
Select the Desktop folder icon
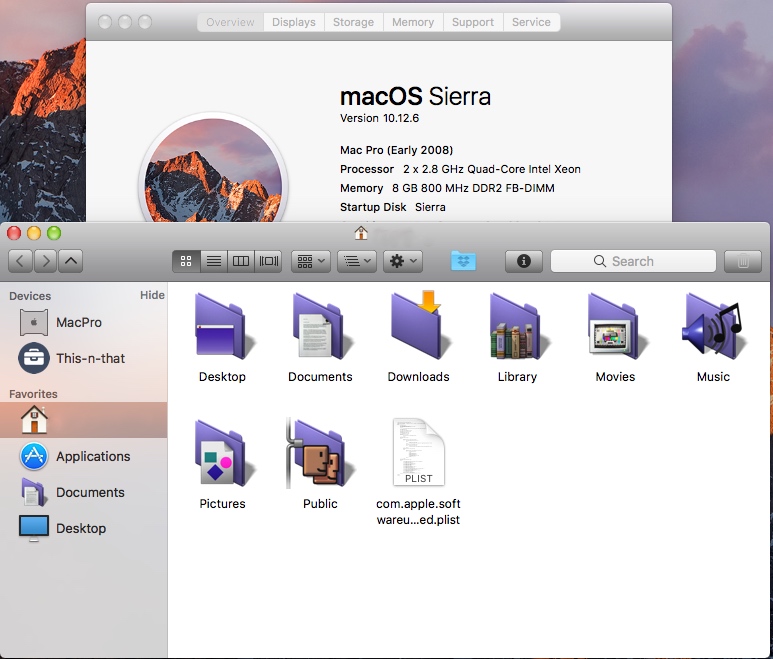tap(223, 326)
